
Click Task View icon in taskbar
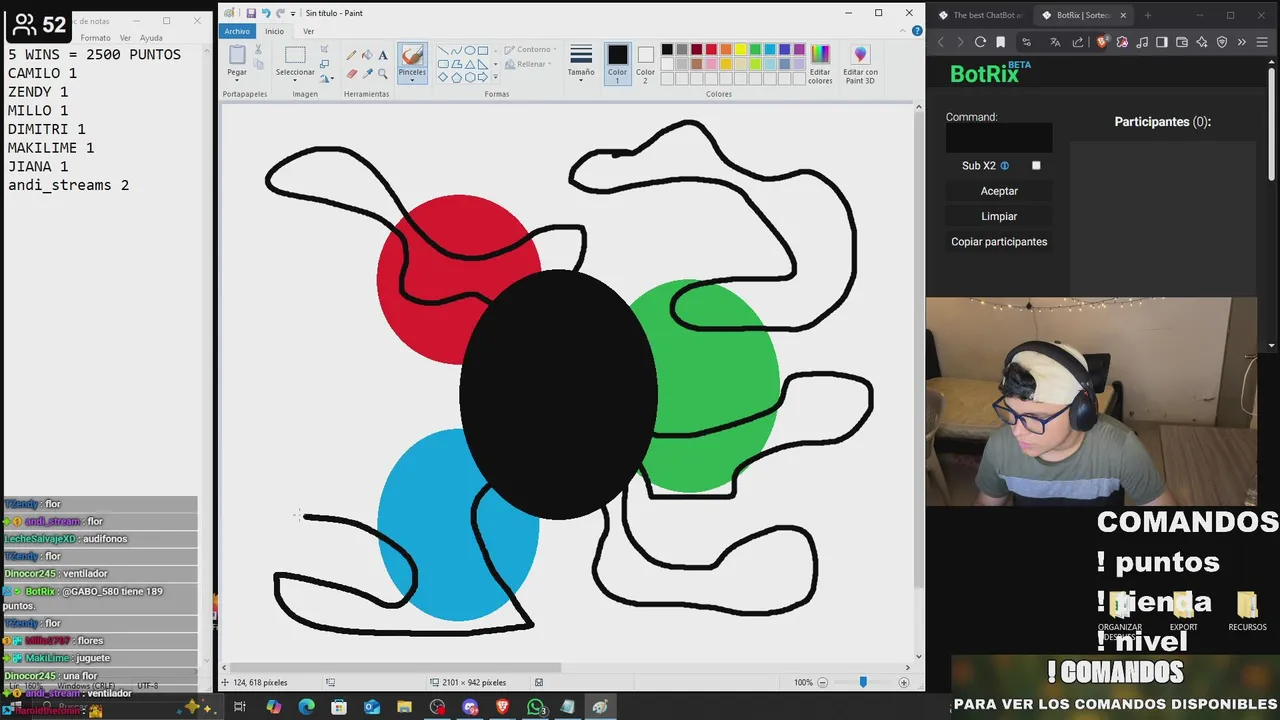coord(240,707)
